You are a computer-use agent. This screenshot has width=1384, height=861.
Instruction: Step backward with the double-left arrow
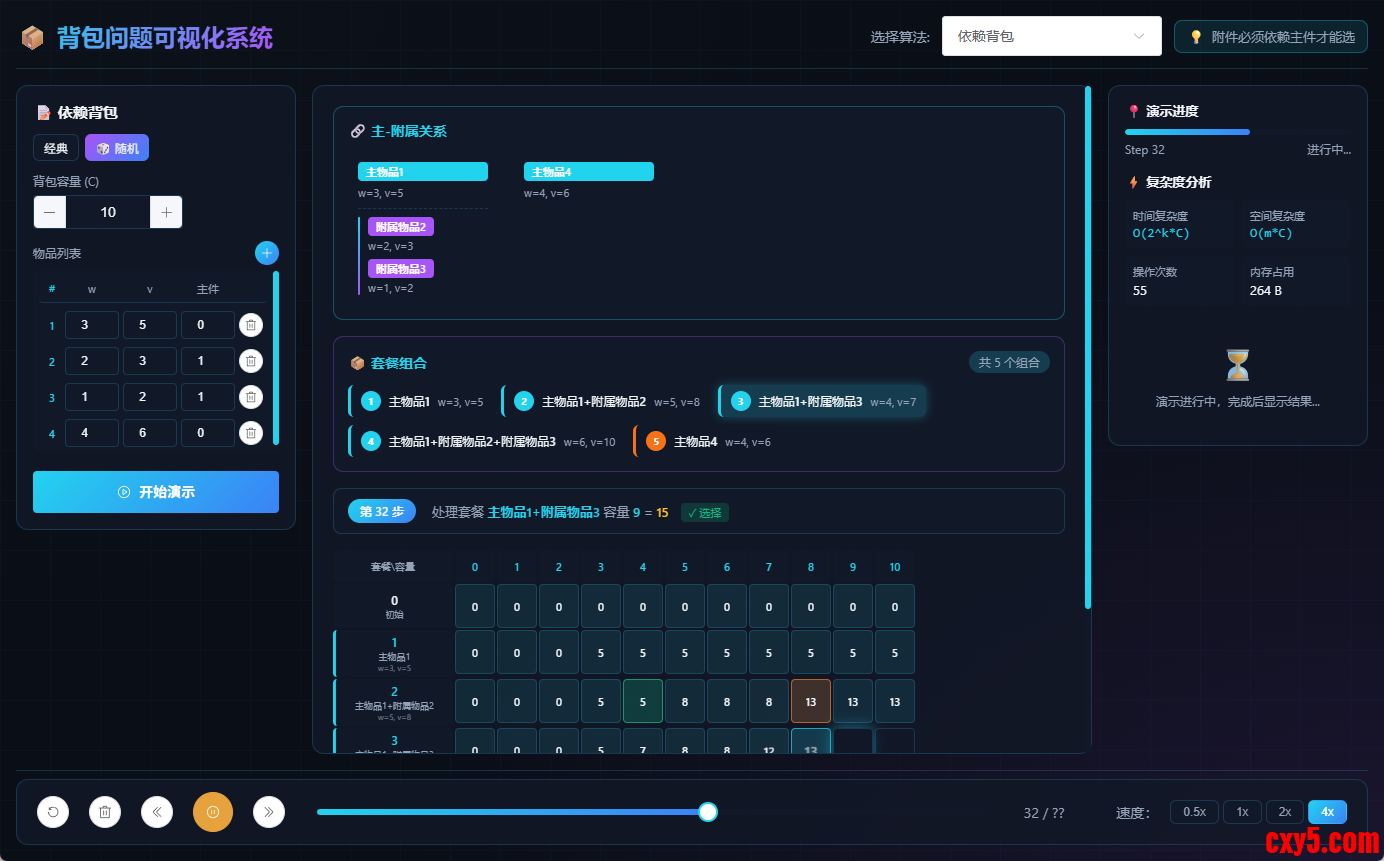(x=157, y=812)
